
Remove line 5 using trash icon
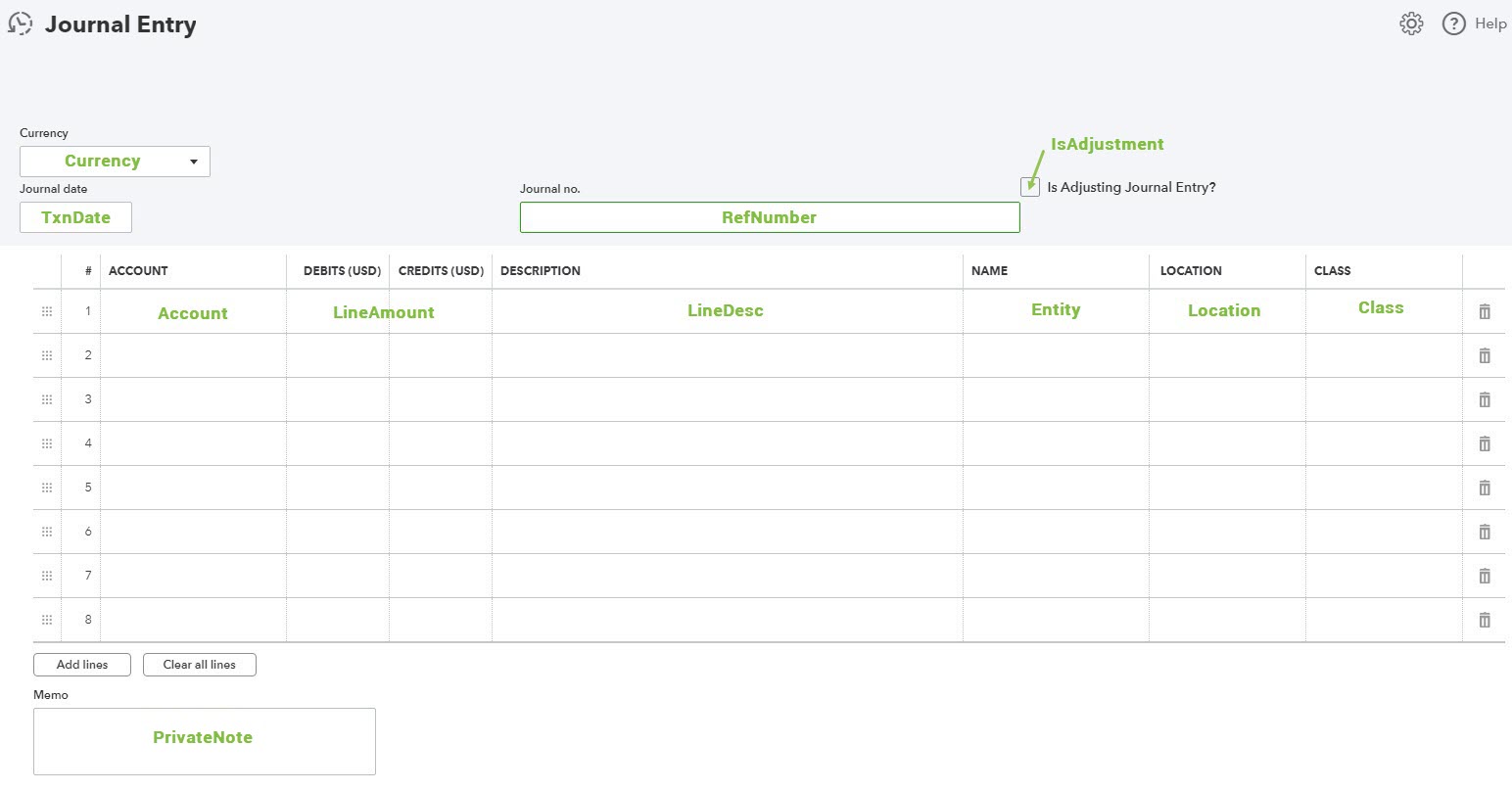coord(1485,488)
